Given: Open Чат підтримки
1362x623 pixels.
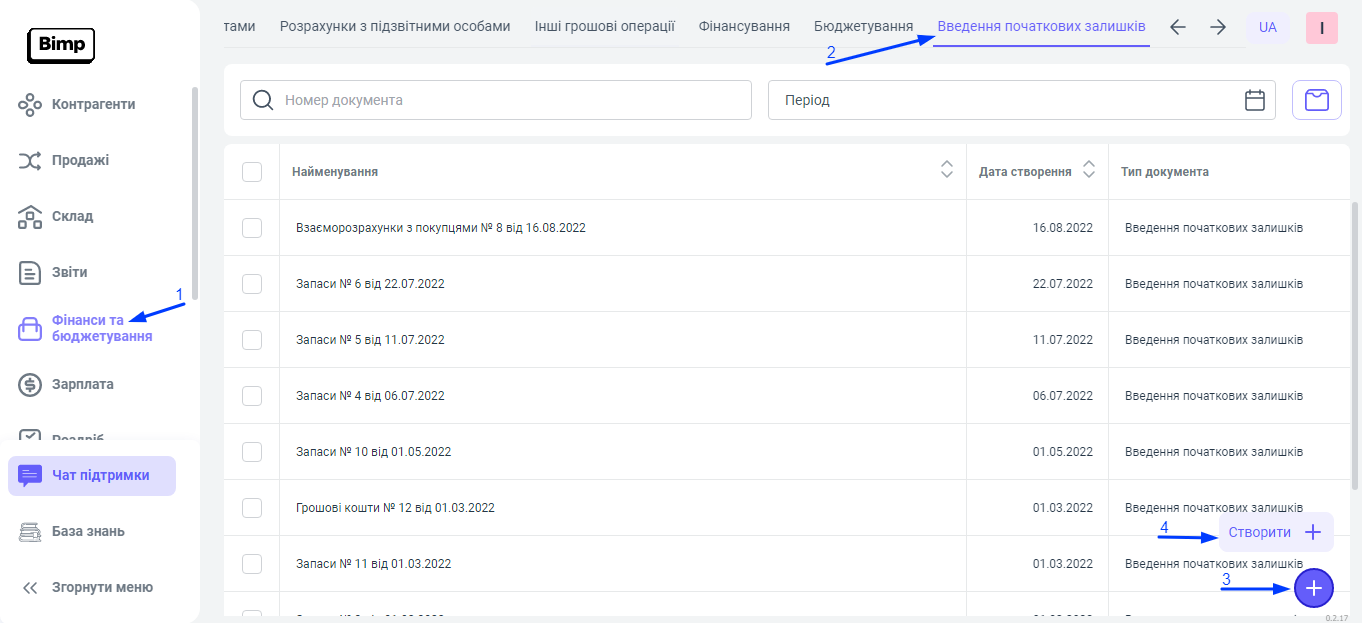Looking at the screenshot, I should click(x=92, y=476).
